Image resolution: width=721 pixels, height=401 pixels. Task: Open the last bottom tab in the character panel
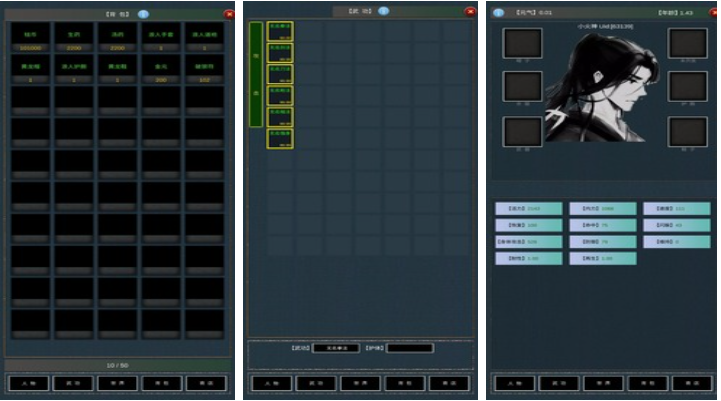click(692, 383)
